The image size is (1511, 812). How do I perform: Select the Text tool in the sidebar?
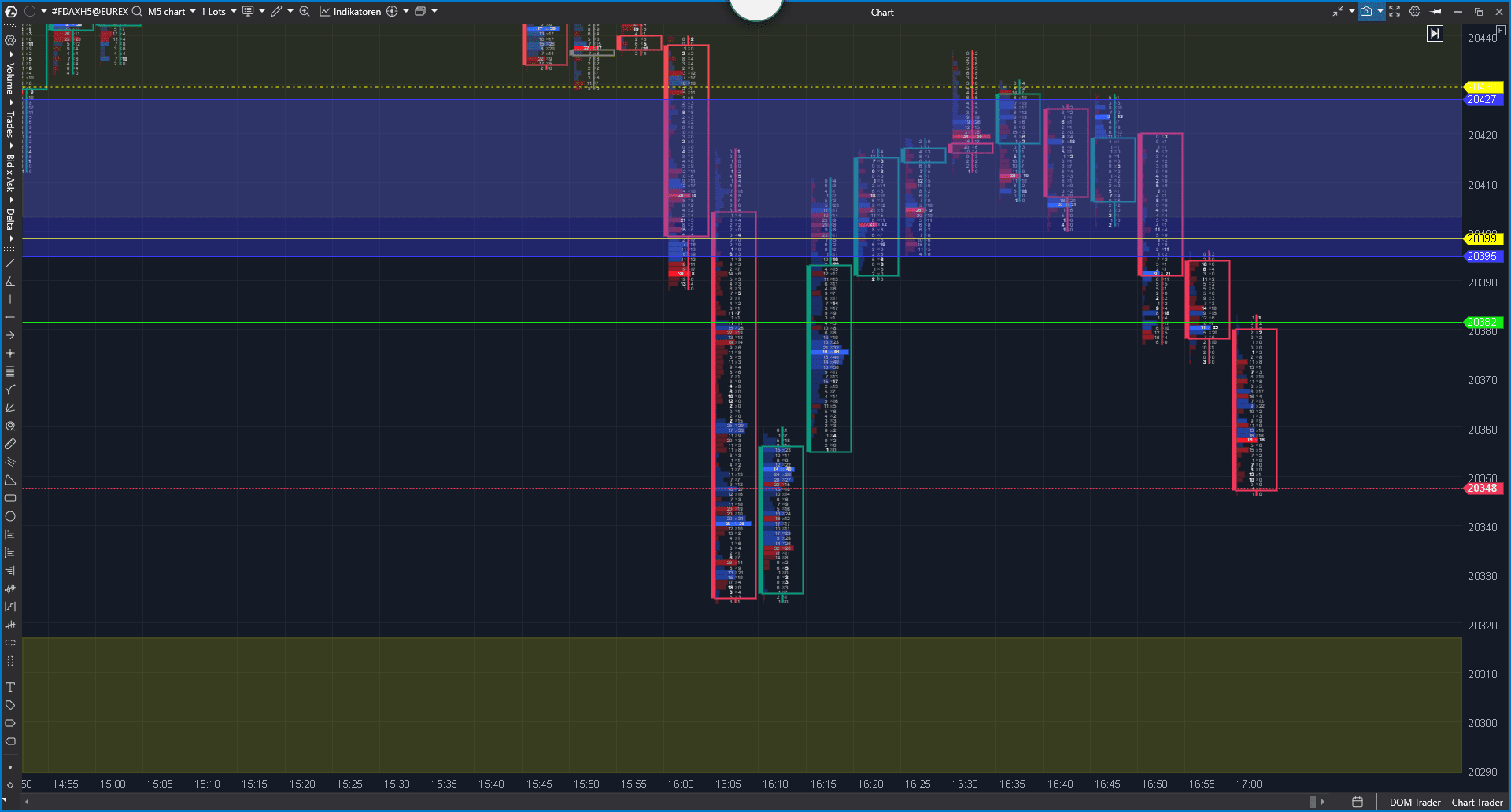(x=10, y=686)
